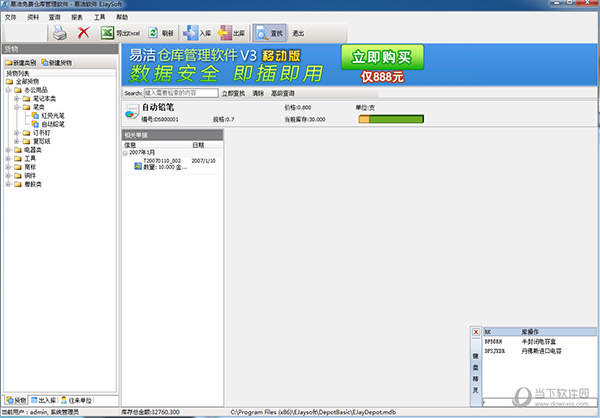600x418 pixels.
Task: Click the printer icon in the toolbar
Action: tap(60, 33)
